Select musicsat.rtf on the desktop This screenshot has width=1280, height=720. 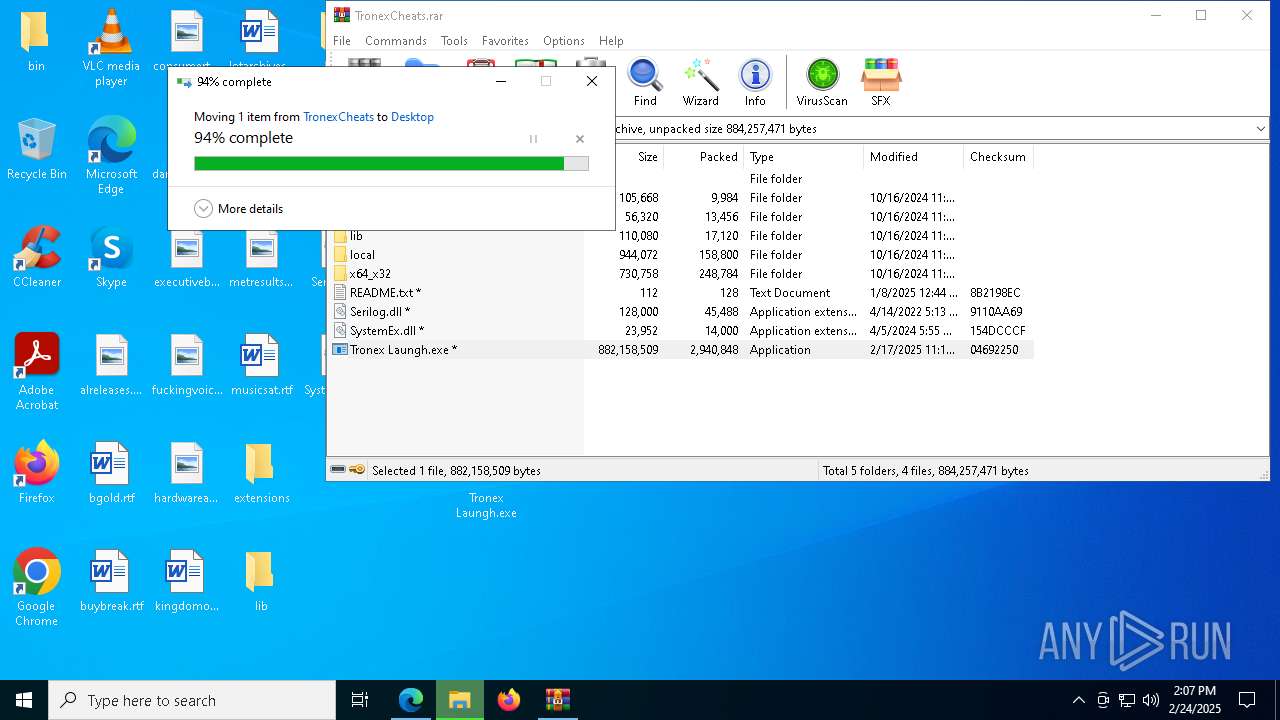(x=261, y=365)
